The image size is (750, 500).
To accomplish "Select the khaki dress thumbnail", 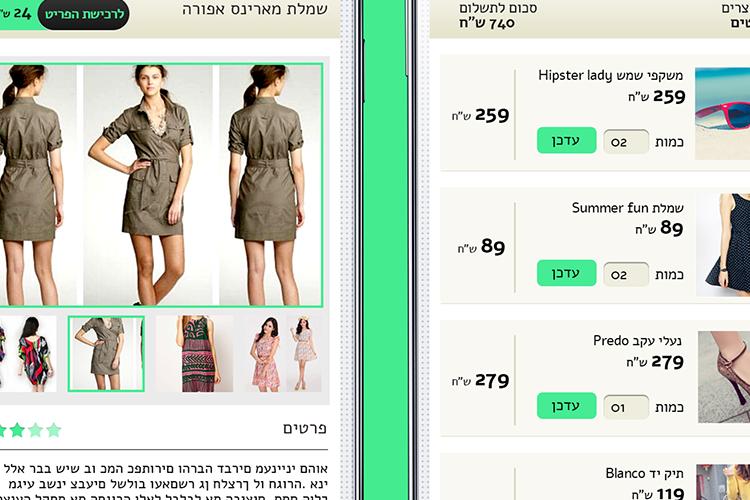I will click(106, 354).
